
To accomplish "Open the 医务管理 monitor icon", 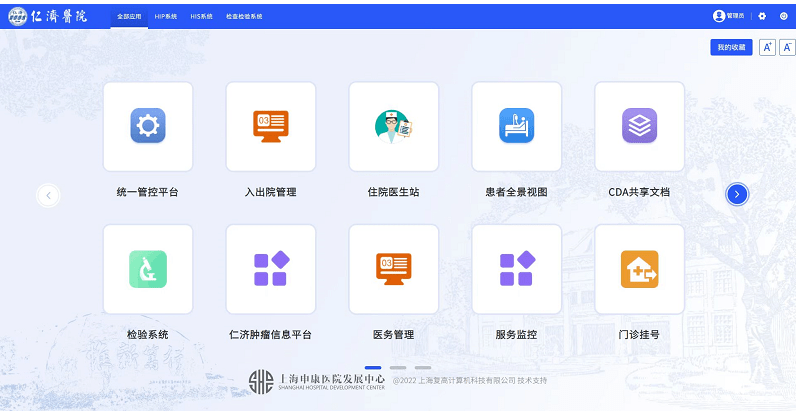I will point(393,269).
